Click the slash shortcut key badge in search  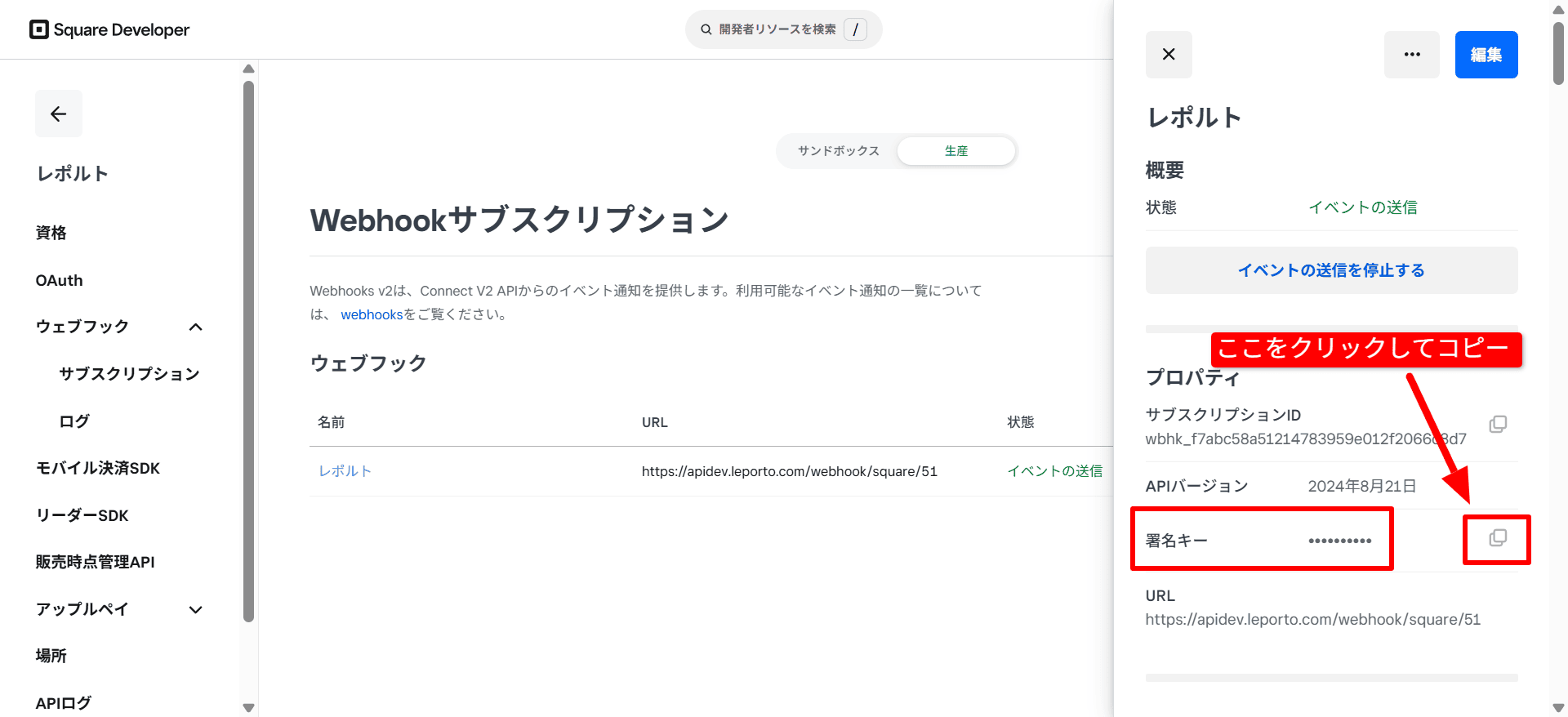click(855, 29)
